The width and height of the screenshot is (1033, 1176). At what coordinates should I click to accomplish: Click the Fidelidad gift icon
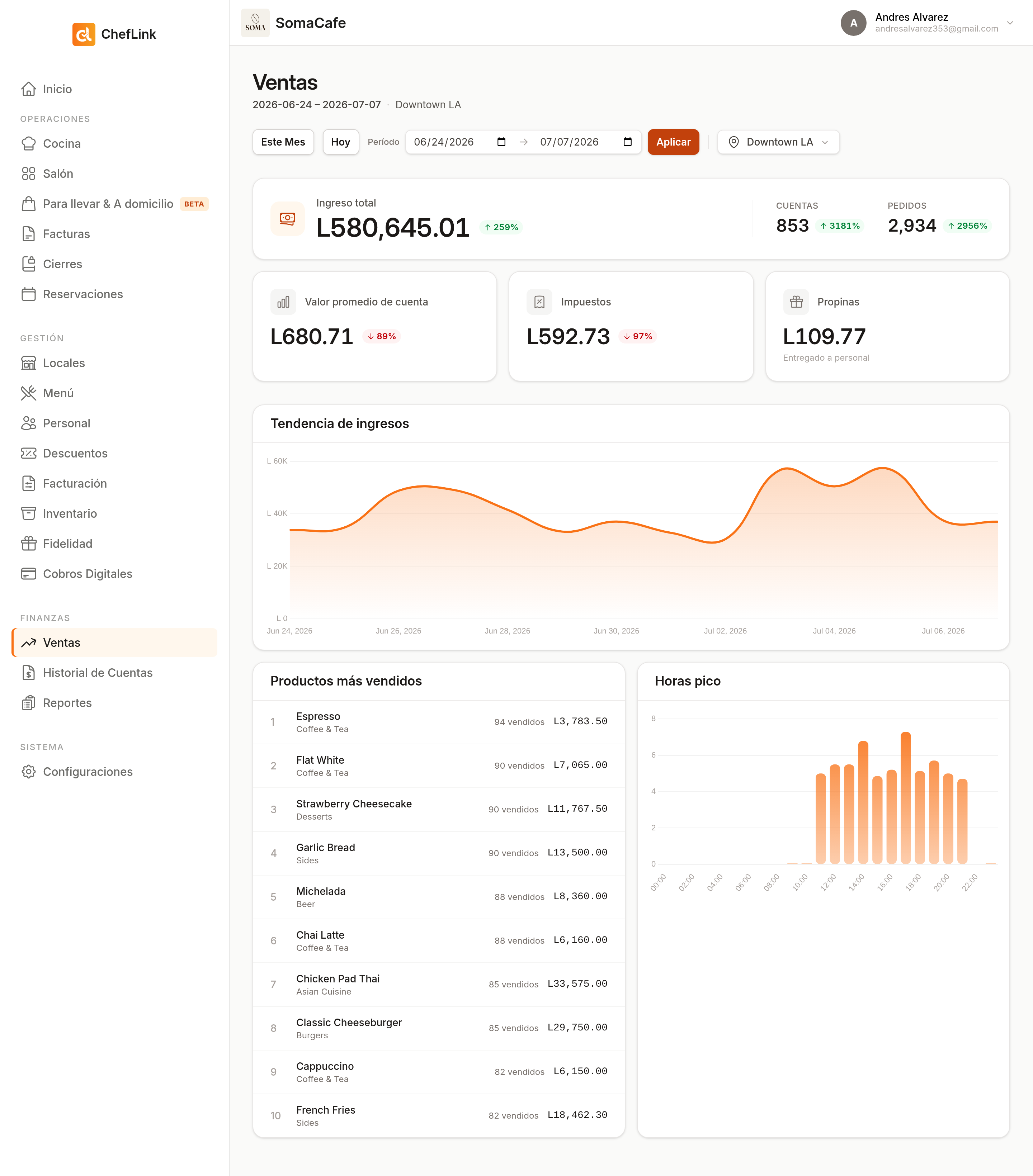(29, 544)
